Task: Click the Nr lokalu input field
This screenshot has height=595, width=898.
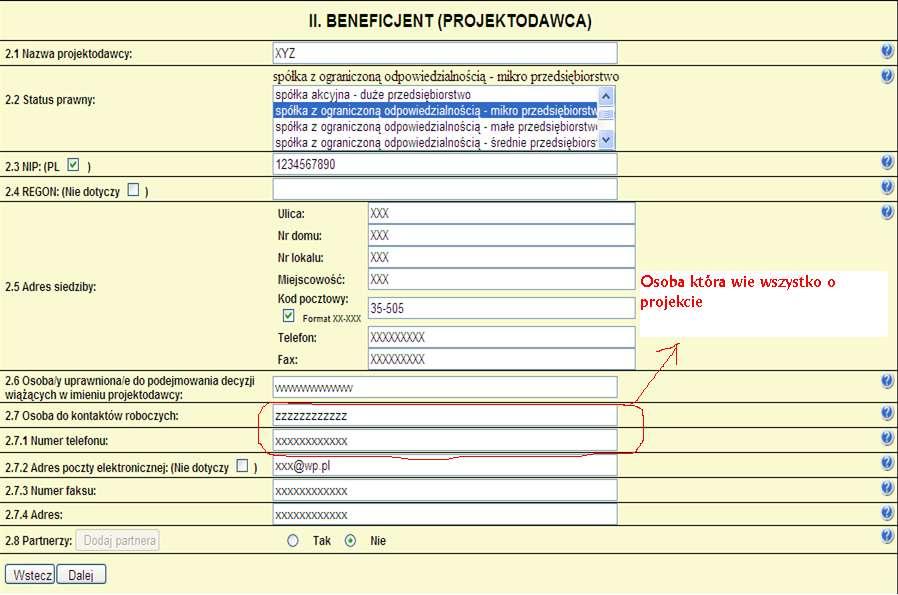Action: [502, 257]
